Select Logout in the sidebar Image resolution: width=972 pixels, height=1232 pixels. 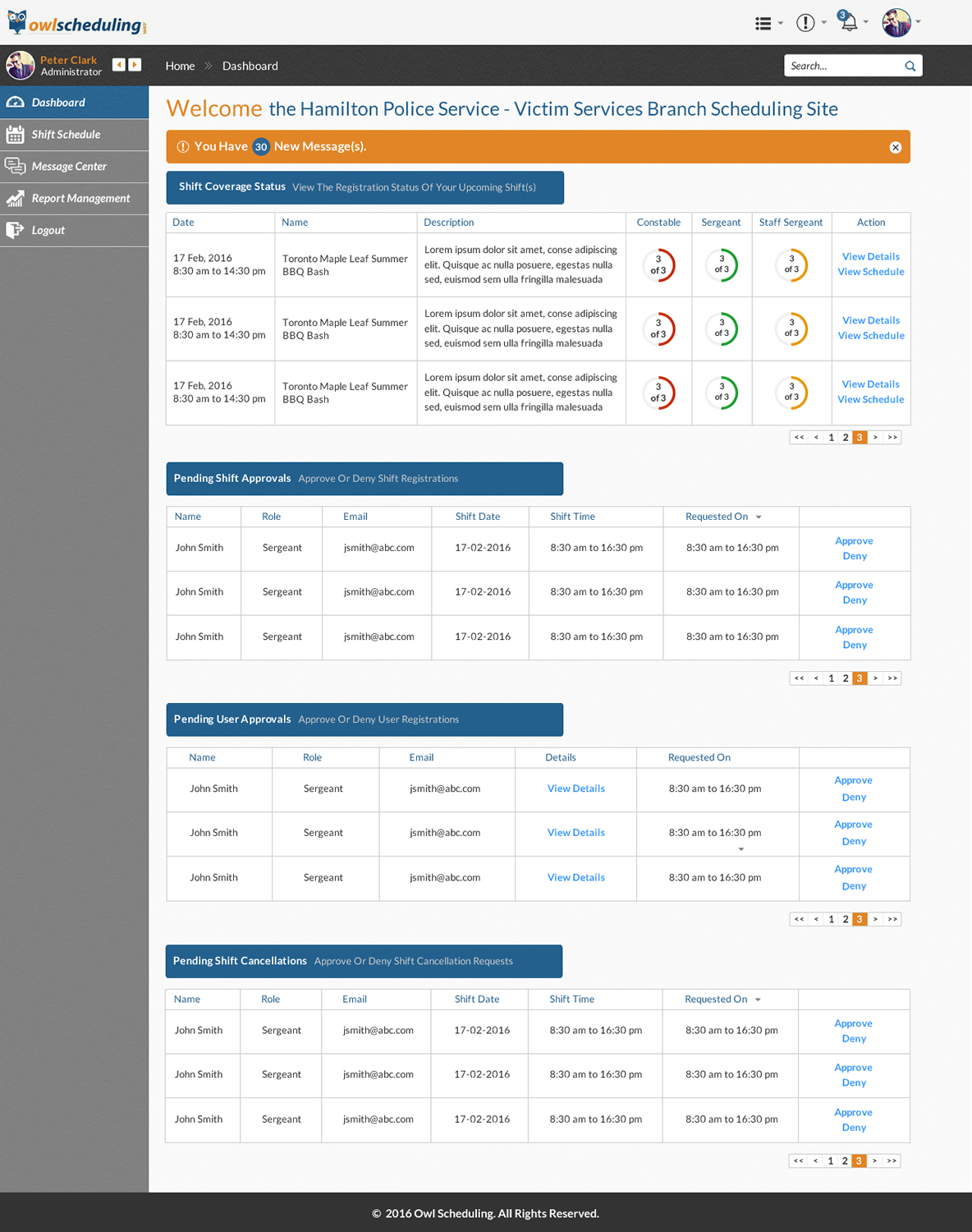(74, 231)
